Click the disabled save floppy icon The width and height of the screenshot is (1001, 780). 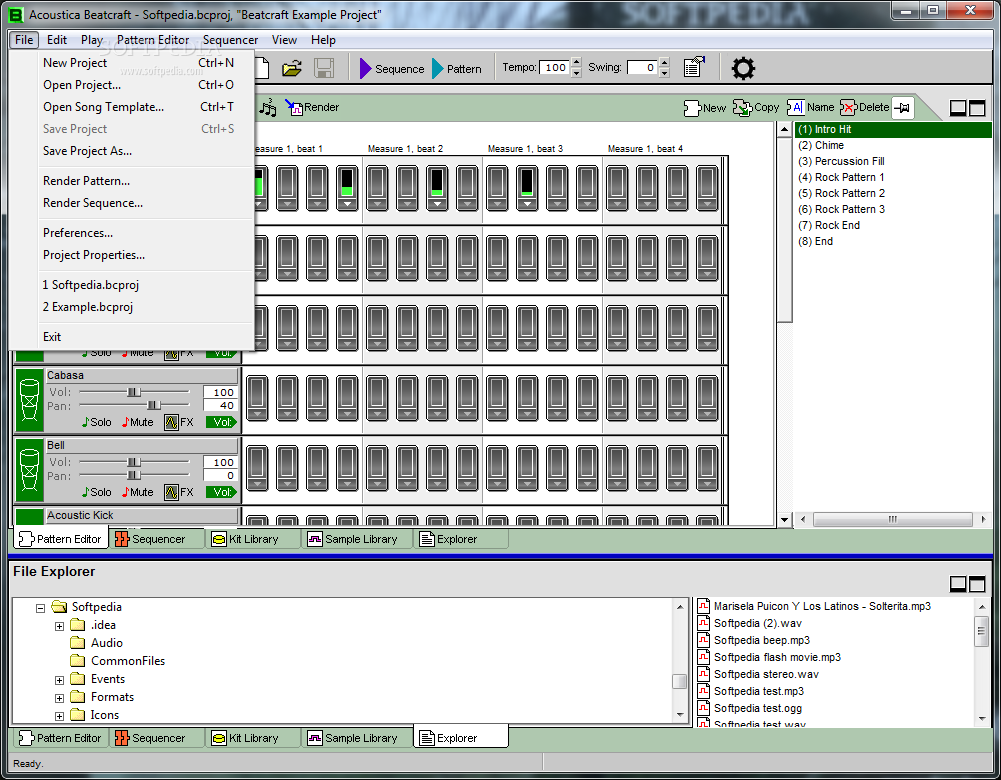click(324, 68)
